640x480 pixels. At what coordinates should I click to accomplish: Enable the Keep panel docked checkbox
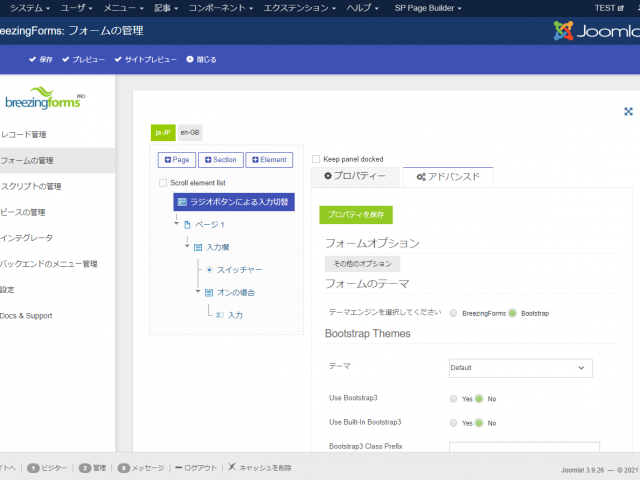click(x=316, y=159)
